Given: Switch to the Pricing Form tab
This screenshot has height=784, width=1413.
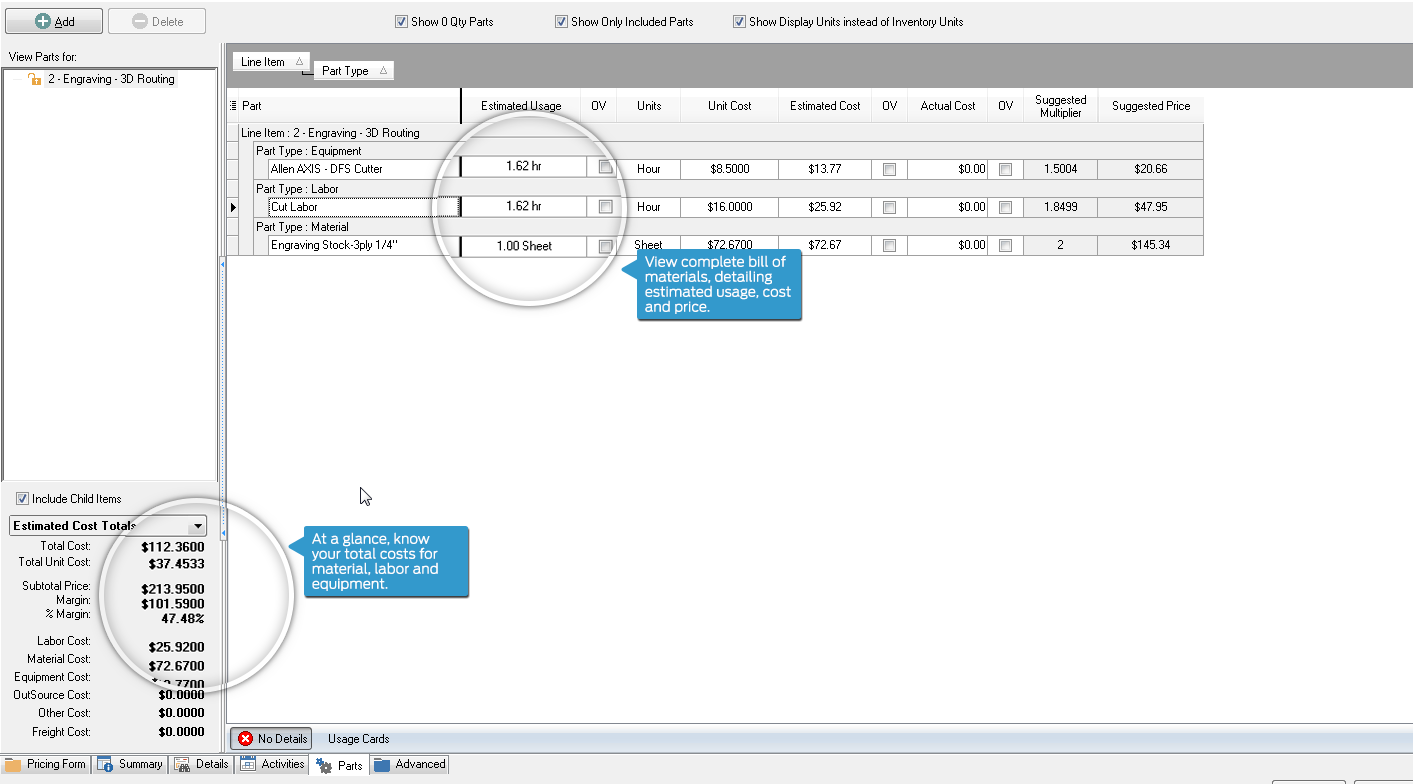Looking at the screenshot, I should [45, 764].
